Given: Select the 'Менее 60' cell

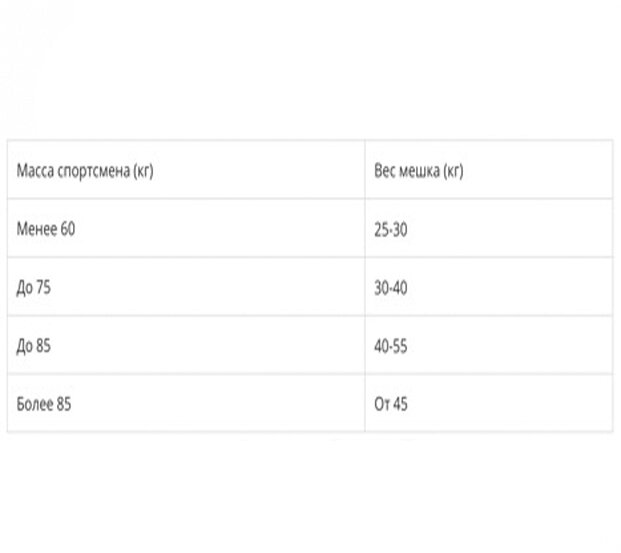Looking at the screenshot, I should coord(186,228).
